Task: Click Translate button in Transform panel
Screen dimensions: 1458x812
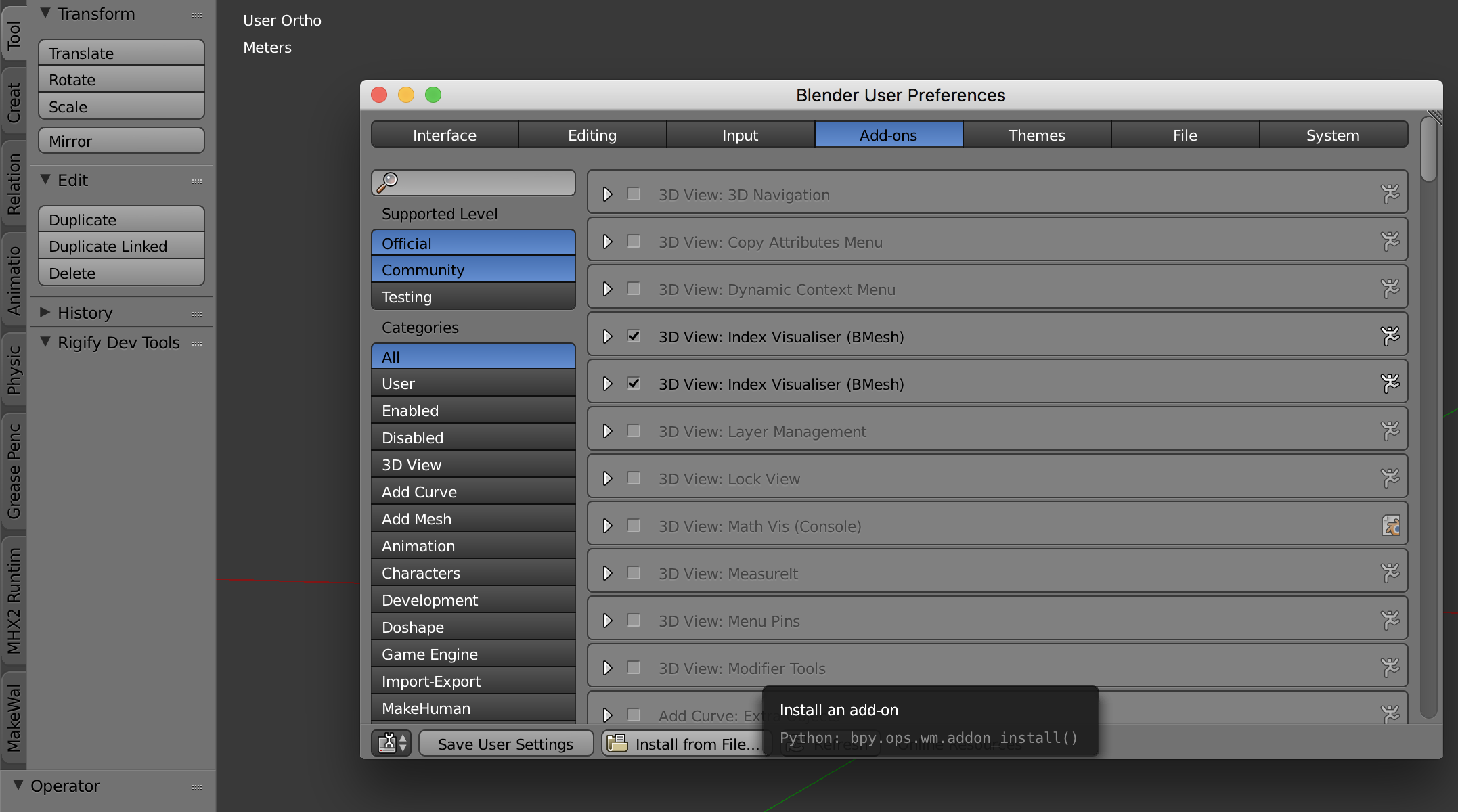Action: (122, 53)
